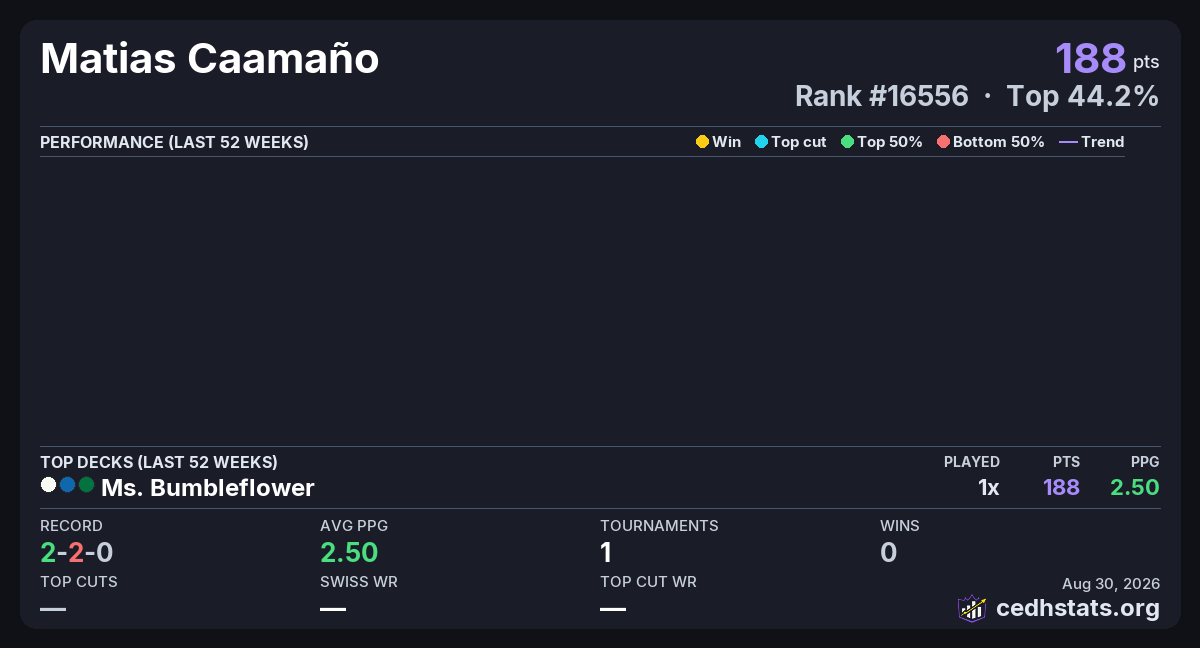The width and height of the screenshot is (1200, 648).
Task: Click the Rank #16556 text
Action: pyautogui.click(x=882, y=96)
